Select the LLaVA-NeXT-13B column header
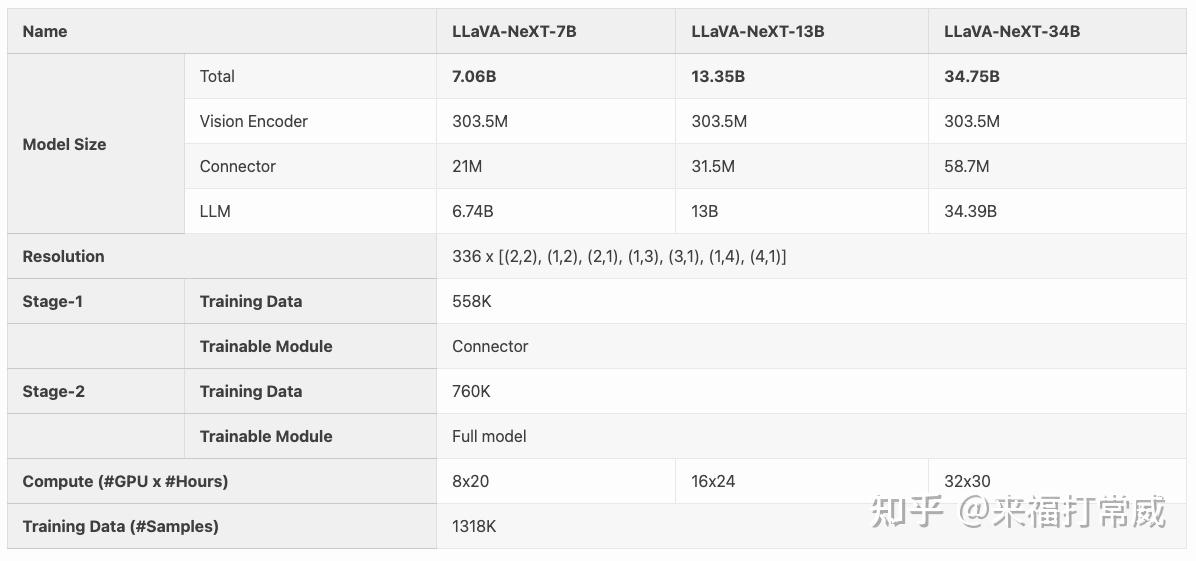This screenshot has width=1196, height=561. coord(757,31)
